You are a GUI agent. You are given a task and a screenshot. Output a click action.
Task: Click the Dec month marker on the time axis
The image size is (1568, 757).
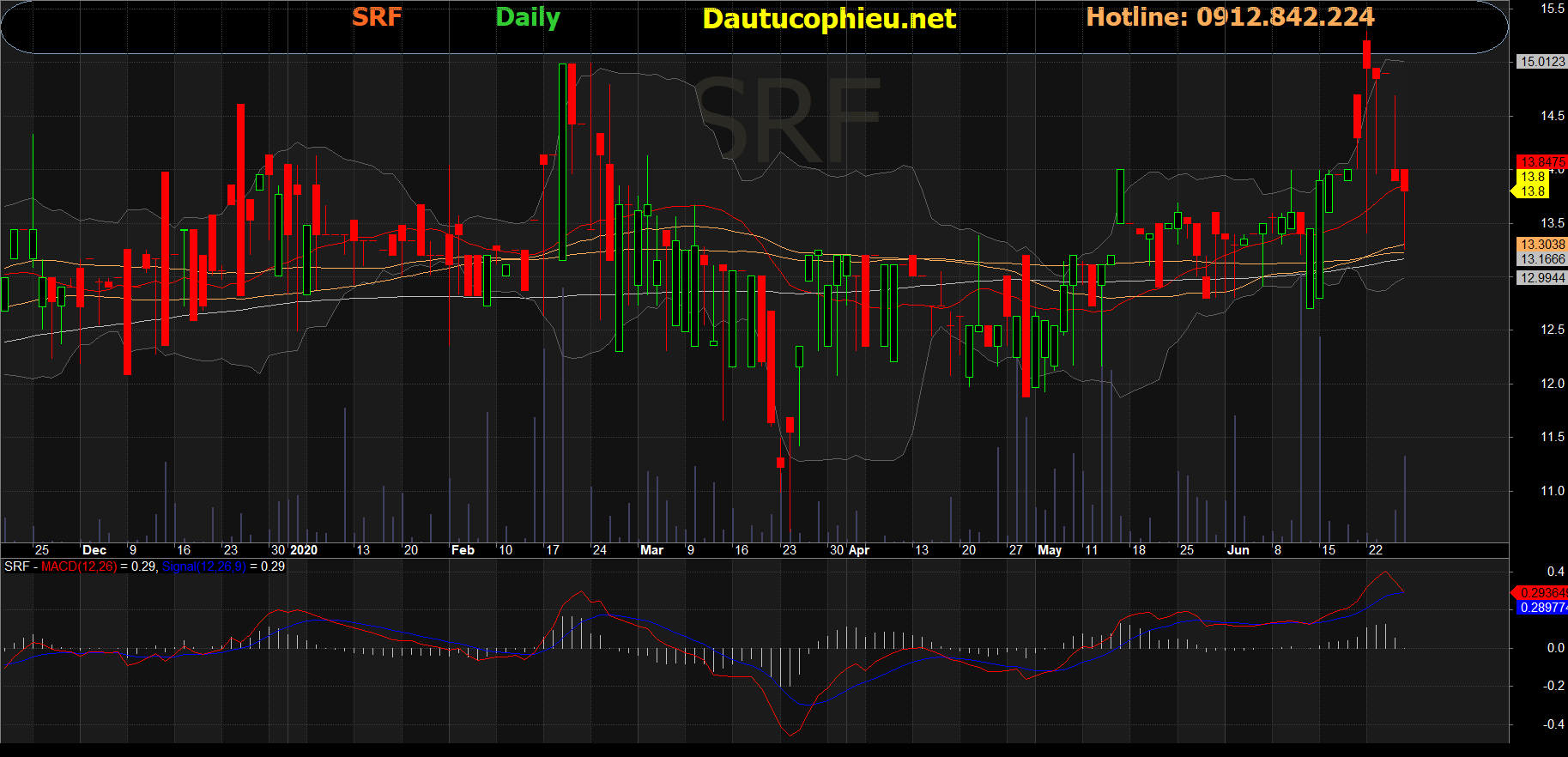pos(94,550)
